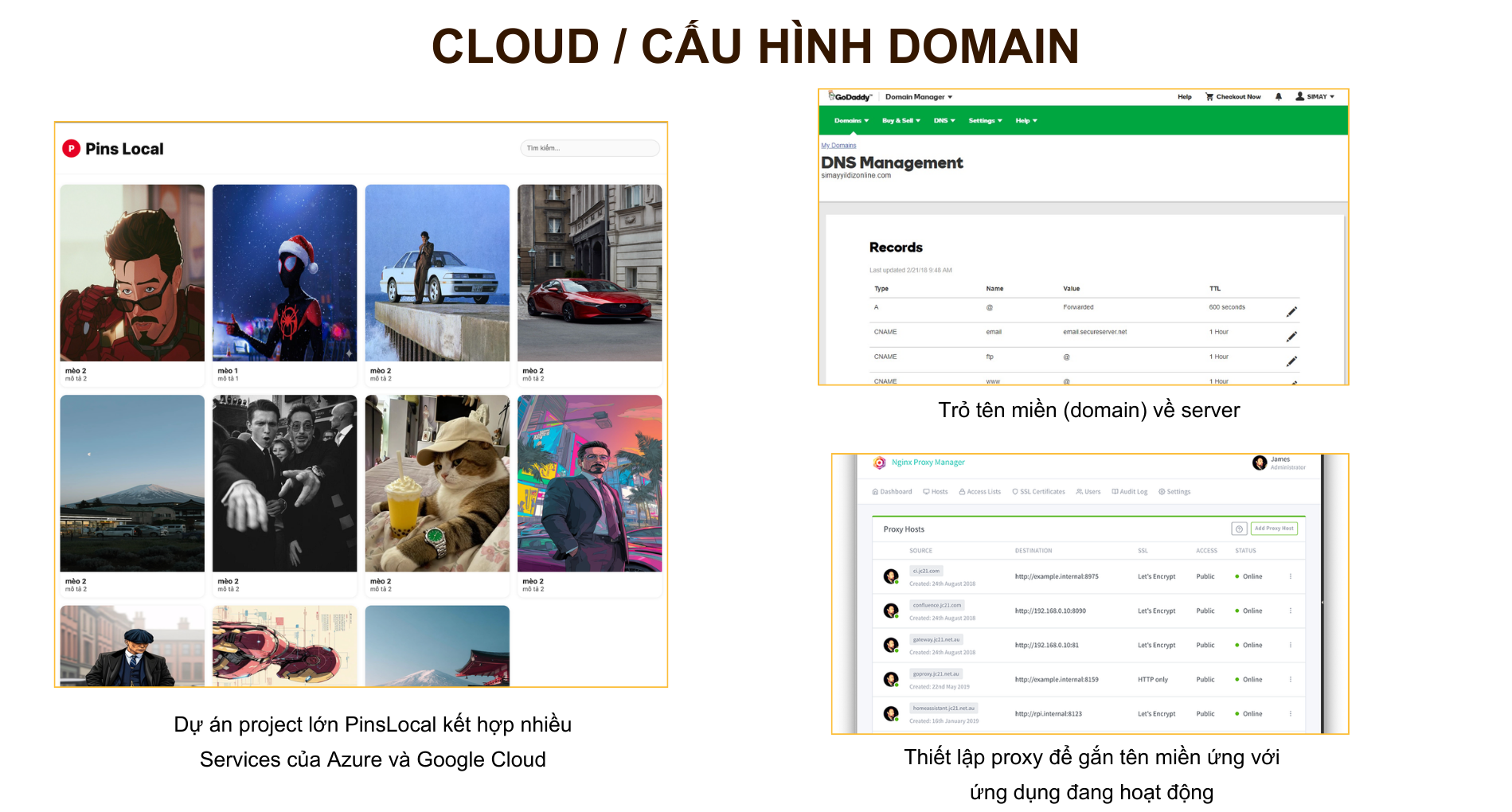This screenshot has width=1512, height=812.
Task: Click the Add Proxy Host button
Action: 1274,528
